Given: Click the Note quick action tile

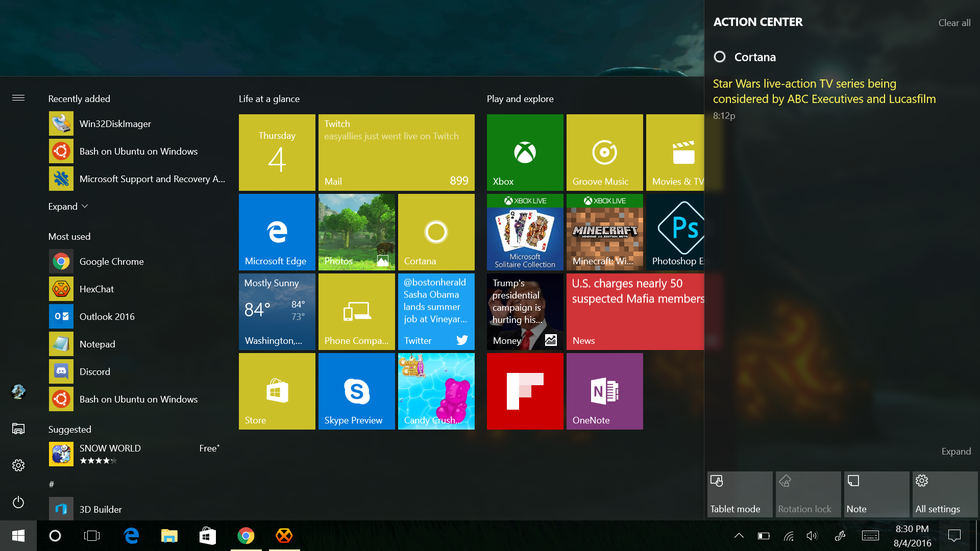Looking at the screenshot, I should pos(876,494).
